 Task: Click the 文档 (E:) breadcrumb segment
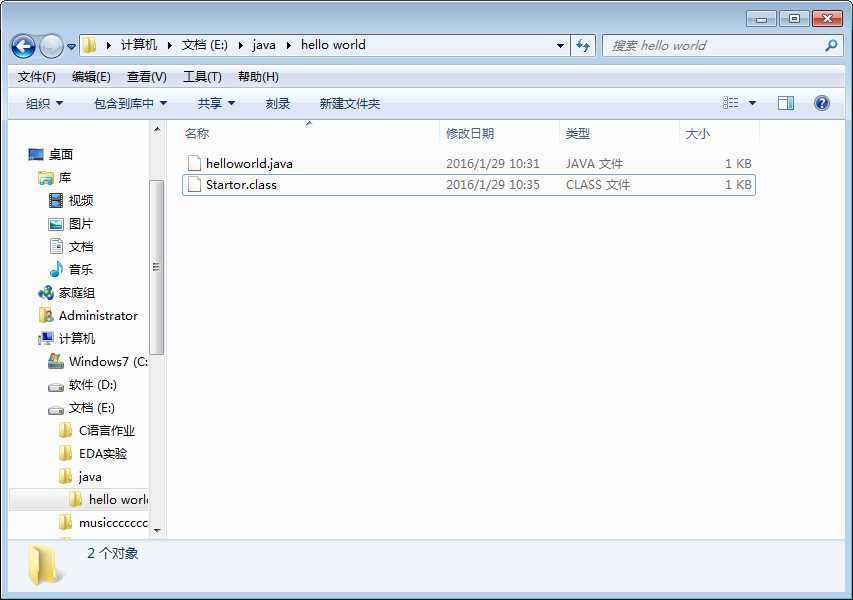[x=205, y=45]
